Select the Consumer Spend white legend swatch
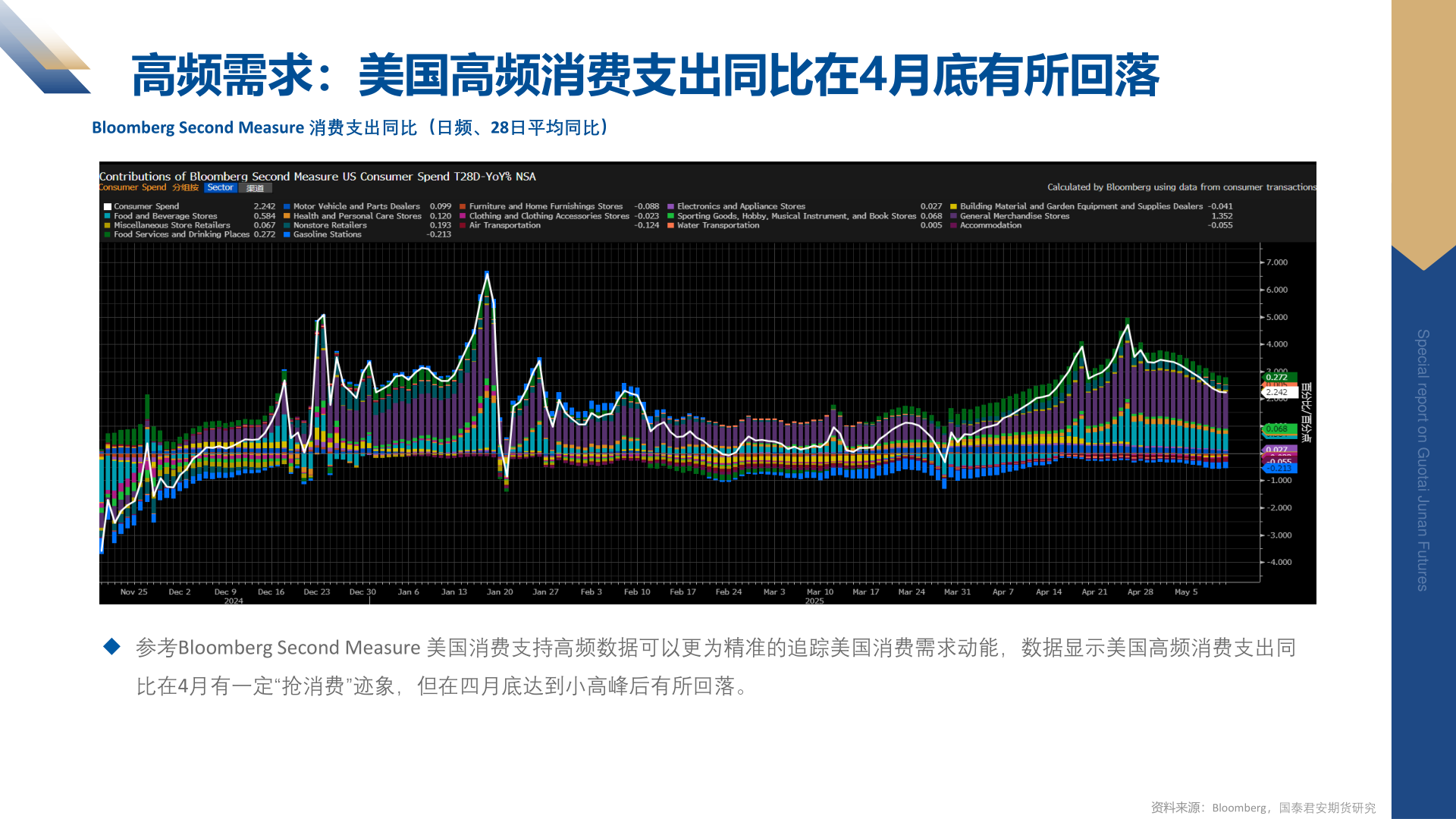1456x819 pixels. pos(107,206)
